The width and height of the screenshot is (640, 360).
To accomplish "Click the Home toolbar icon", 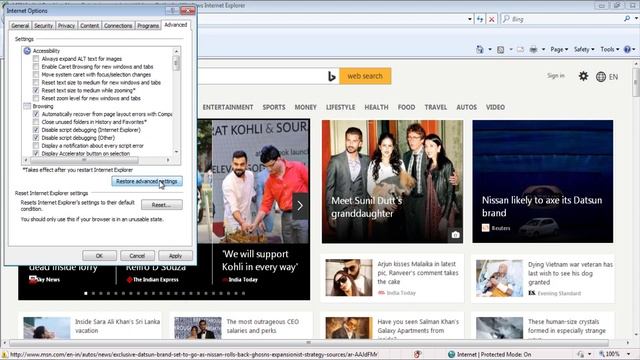I will coord(480,49).
